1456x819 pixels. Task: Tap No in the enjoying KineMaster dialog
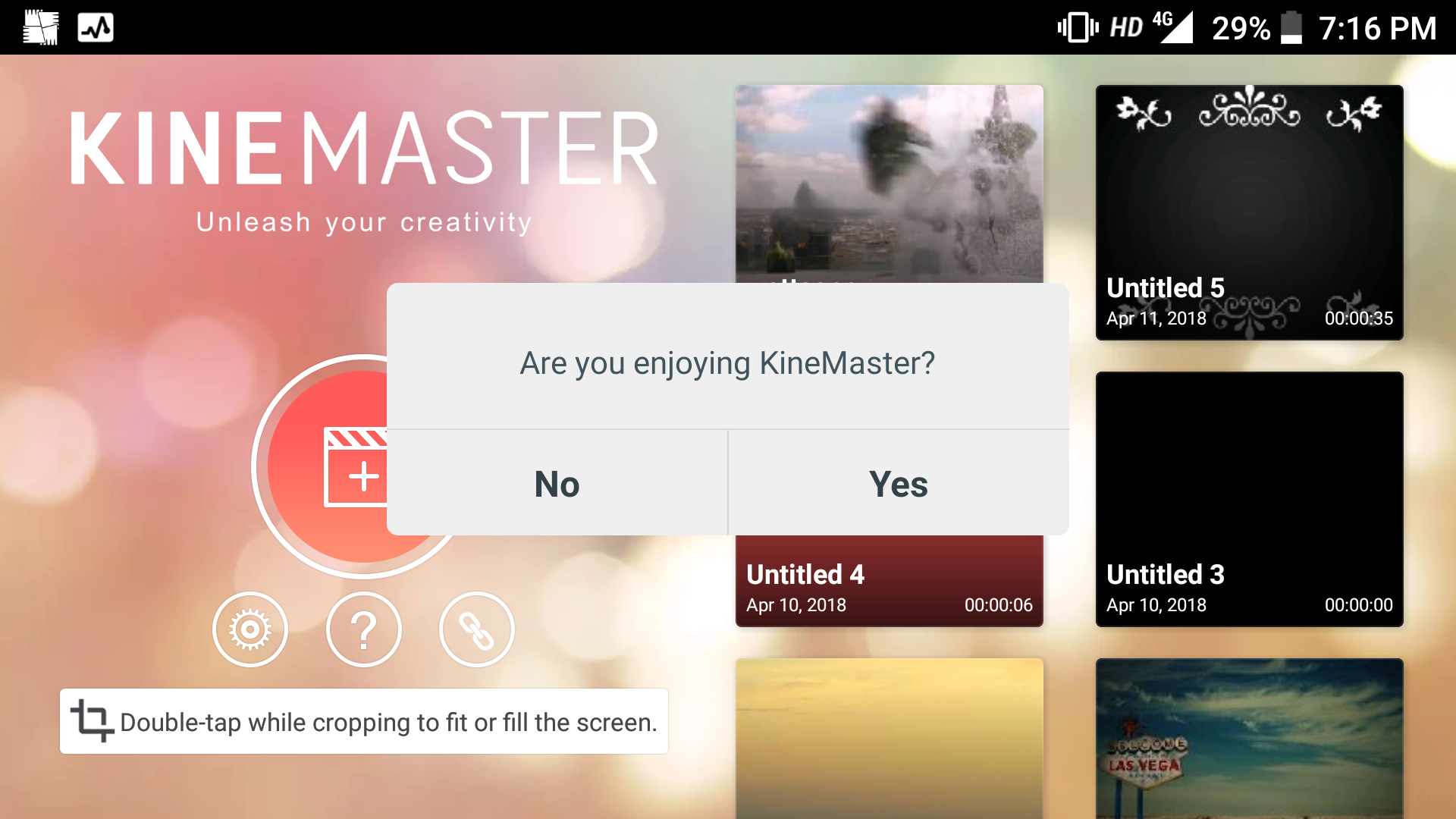click(557, 483)
